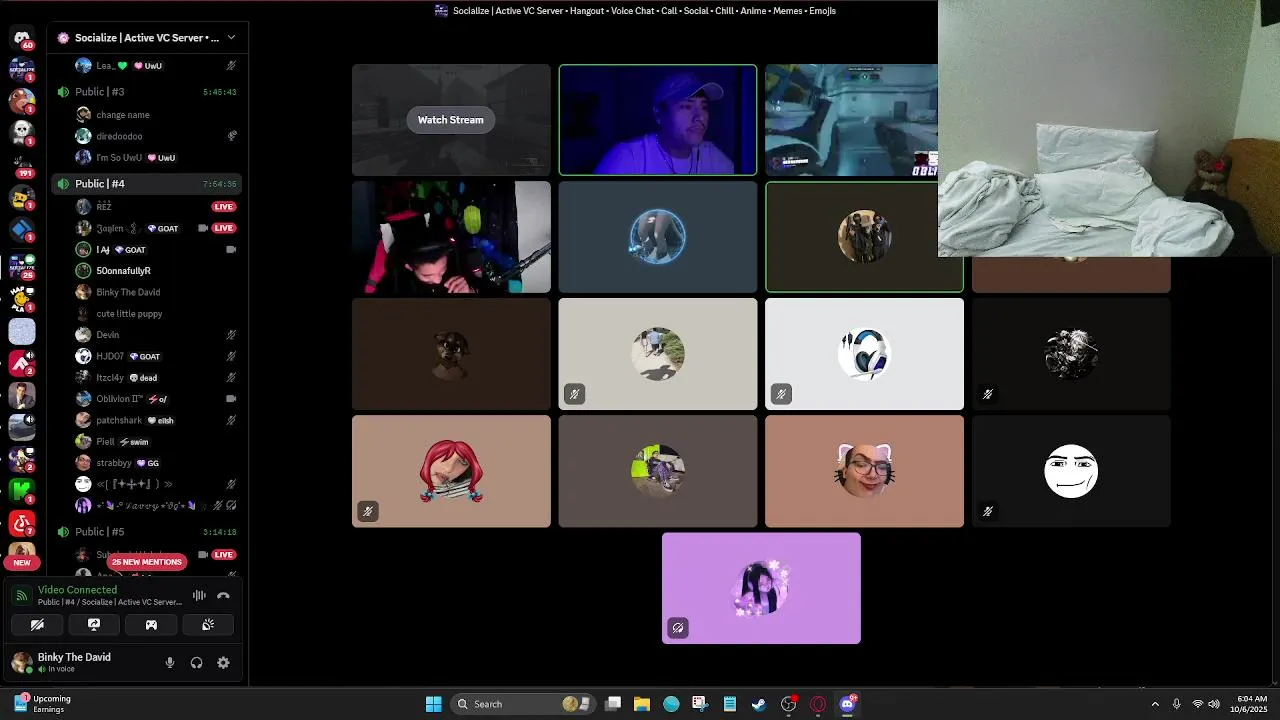Select the purple avatar tile at bottom
The width and height of the screenshot is (1280, 720).
tap(761, 588)
